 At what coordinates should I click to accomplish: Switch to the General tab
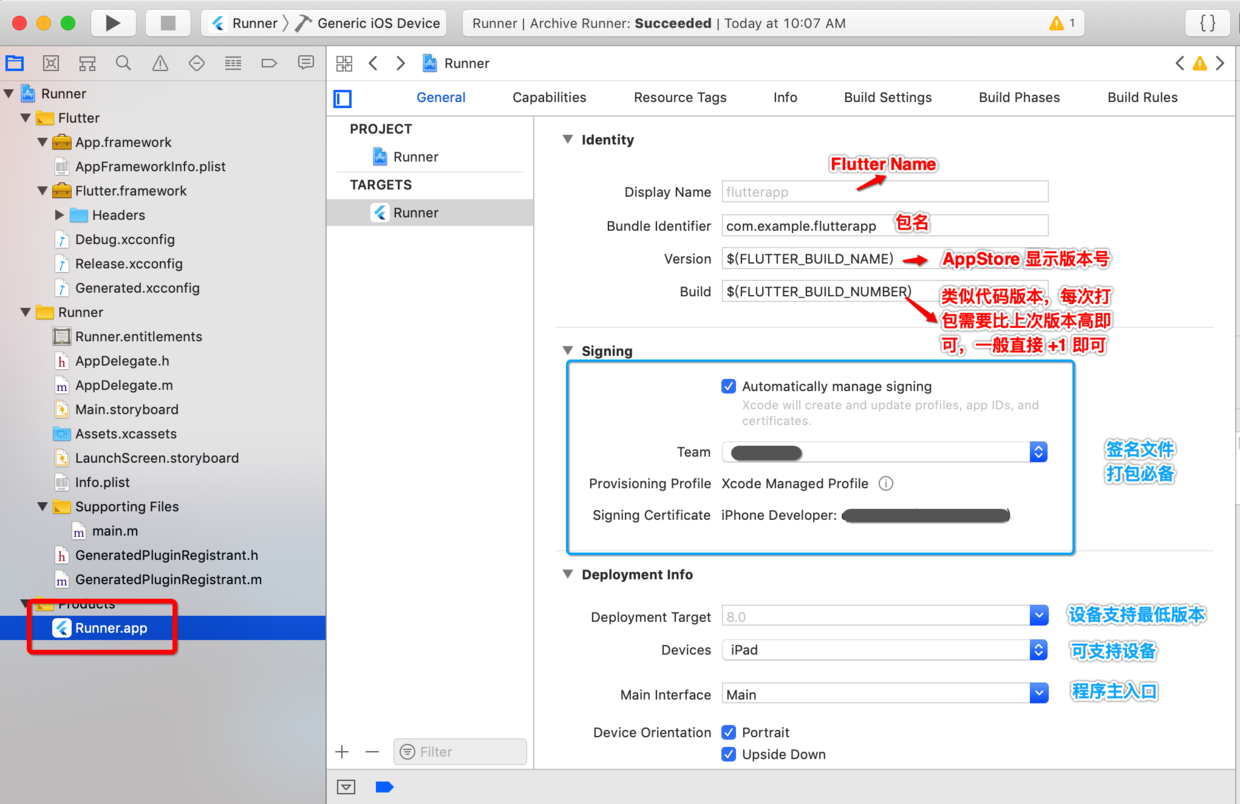(x=441, y=98)
